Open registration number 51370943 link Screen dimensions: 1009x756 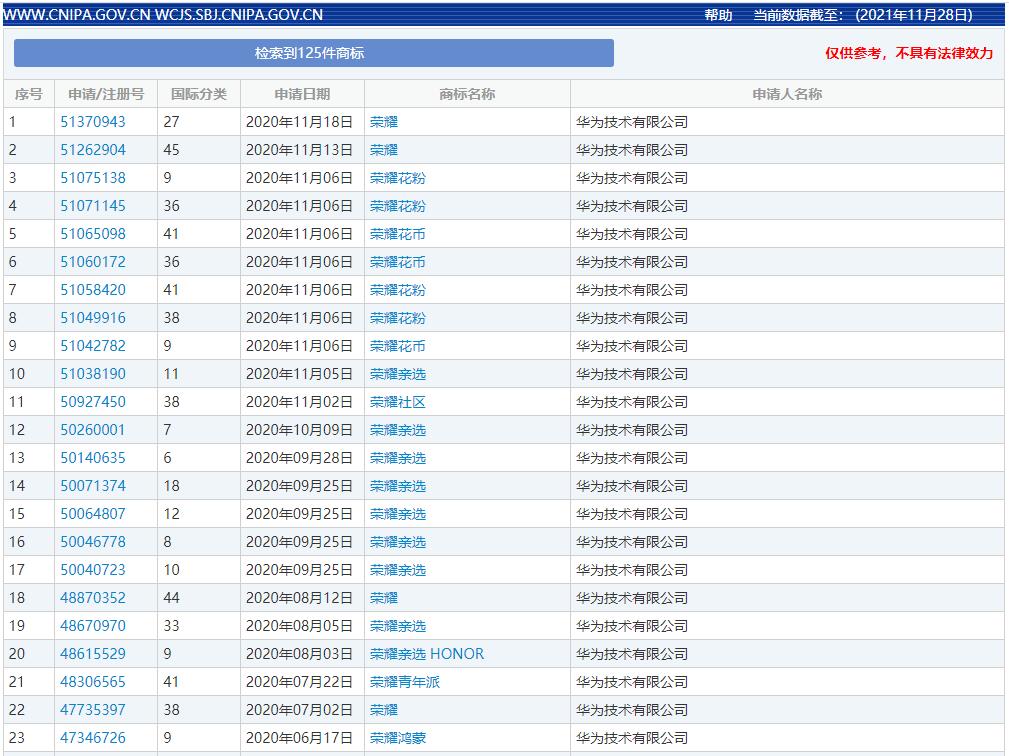(x=93, y=122)
